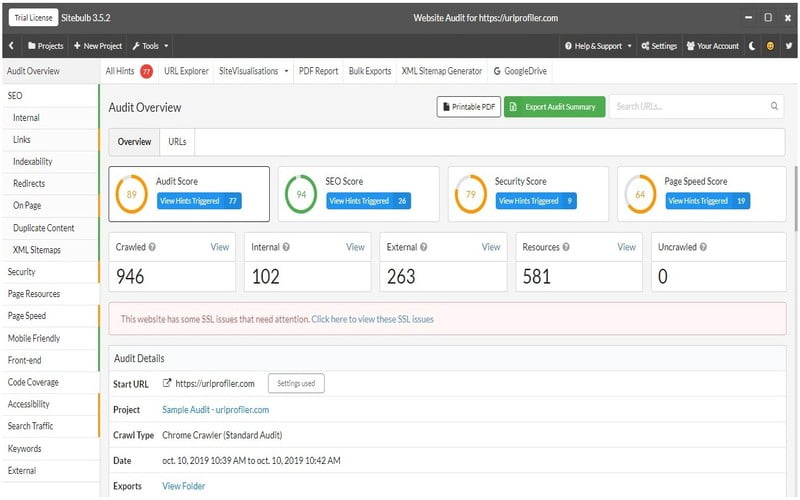Open Redirects in the sidebar
800x500 pixels.
click(x=50, y=184)
